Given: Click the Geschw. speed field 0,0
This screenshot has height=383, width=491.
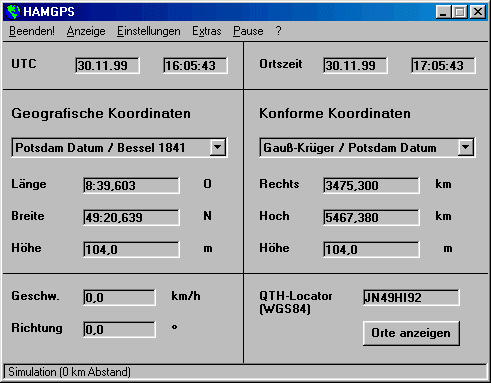Looking at the screenshot, I should [x=119, y=297].
